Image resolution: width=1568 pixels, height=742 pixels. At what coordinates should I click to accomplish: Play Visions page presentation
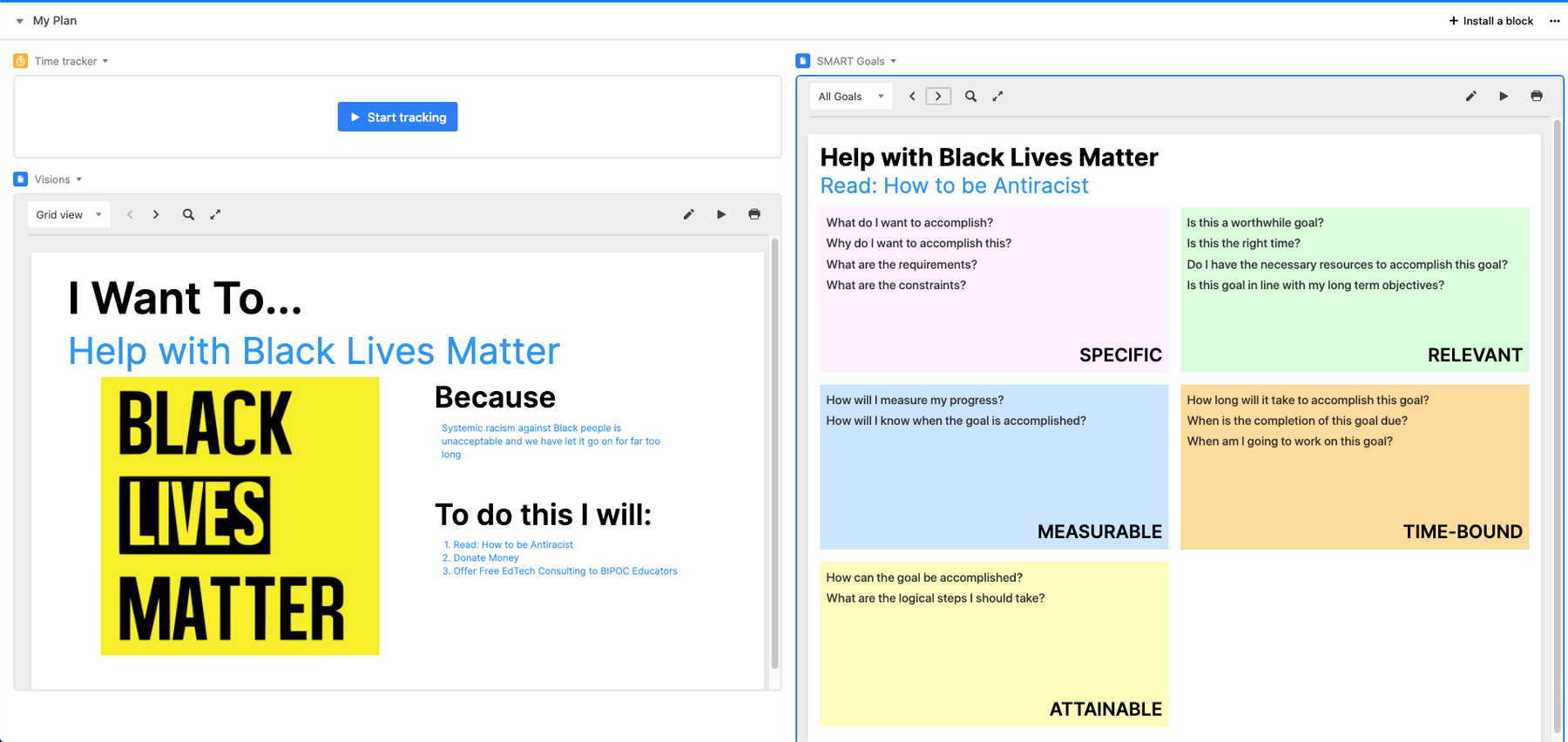click(x=721, y=214)
